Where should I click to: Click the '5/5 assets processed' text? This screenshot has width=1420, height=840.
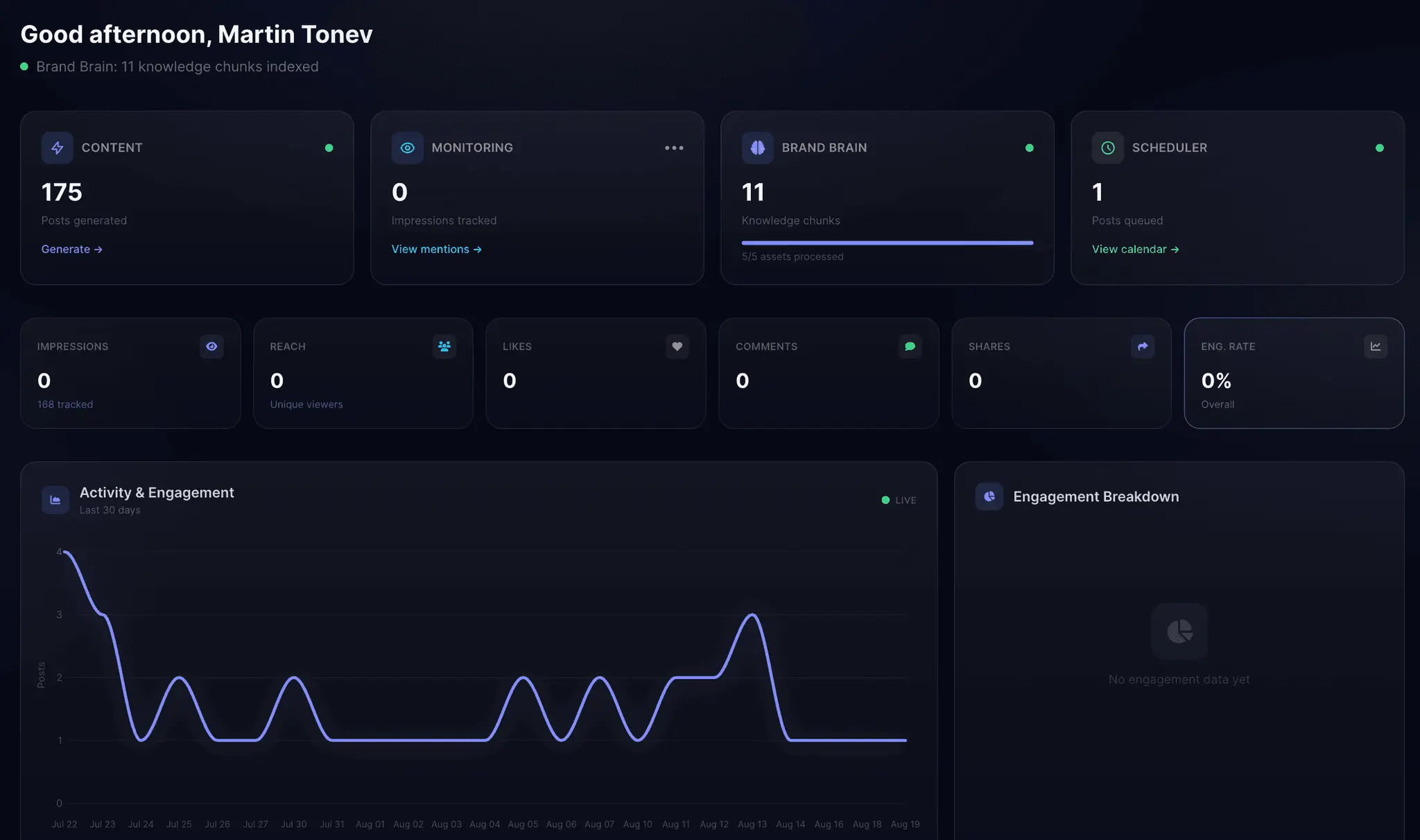point(793,256)
